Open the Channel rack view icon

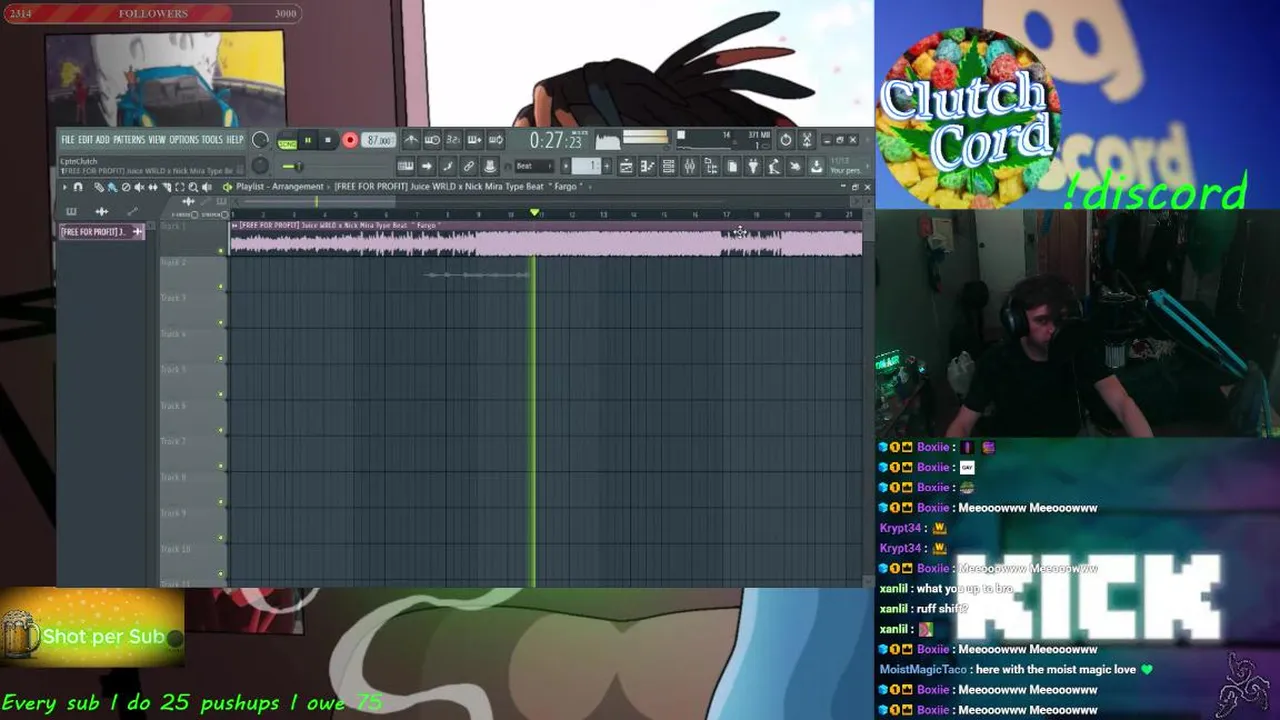(669, 165)
